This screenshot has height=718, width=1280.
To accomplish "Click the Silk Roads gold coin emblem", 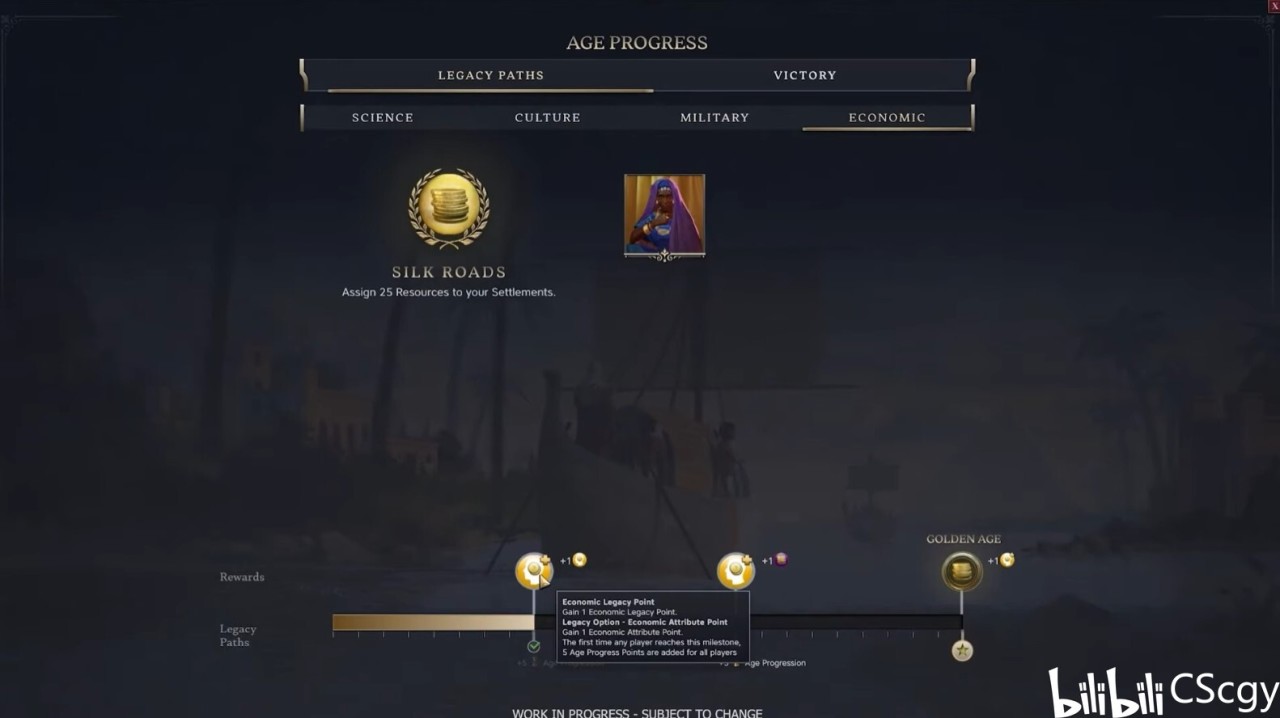I will pyautogui.click(x=448, y=209).
